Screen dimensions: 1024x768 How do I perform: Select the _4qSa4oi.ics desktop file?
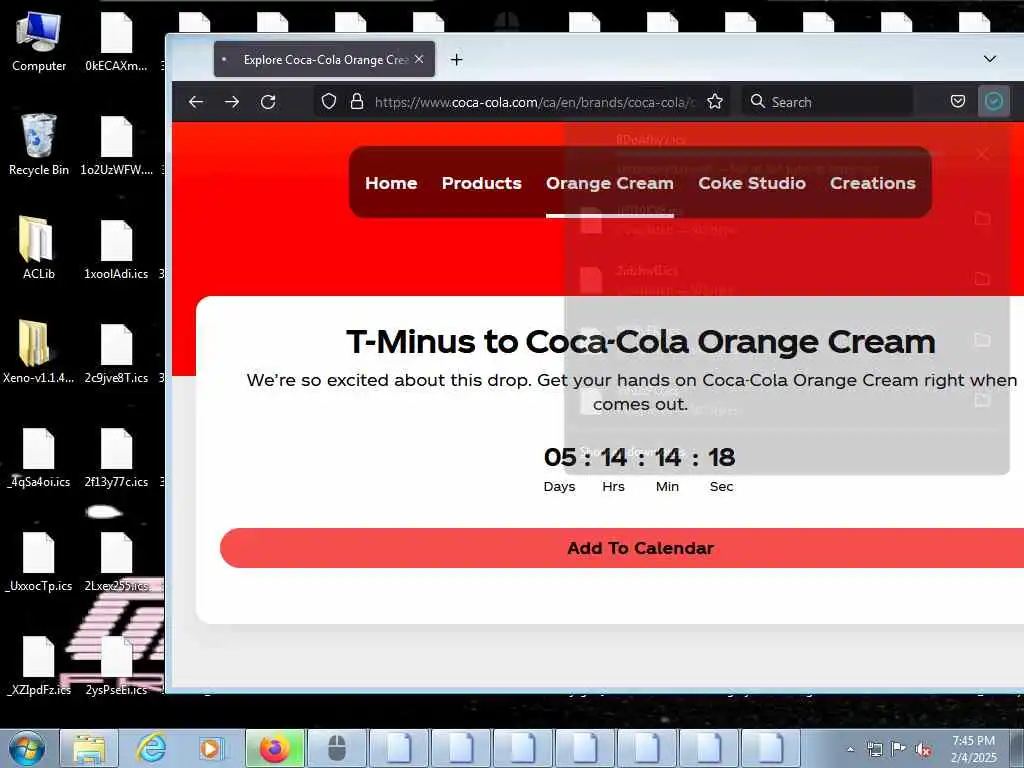point(39,457)
